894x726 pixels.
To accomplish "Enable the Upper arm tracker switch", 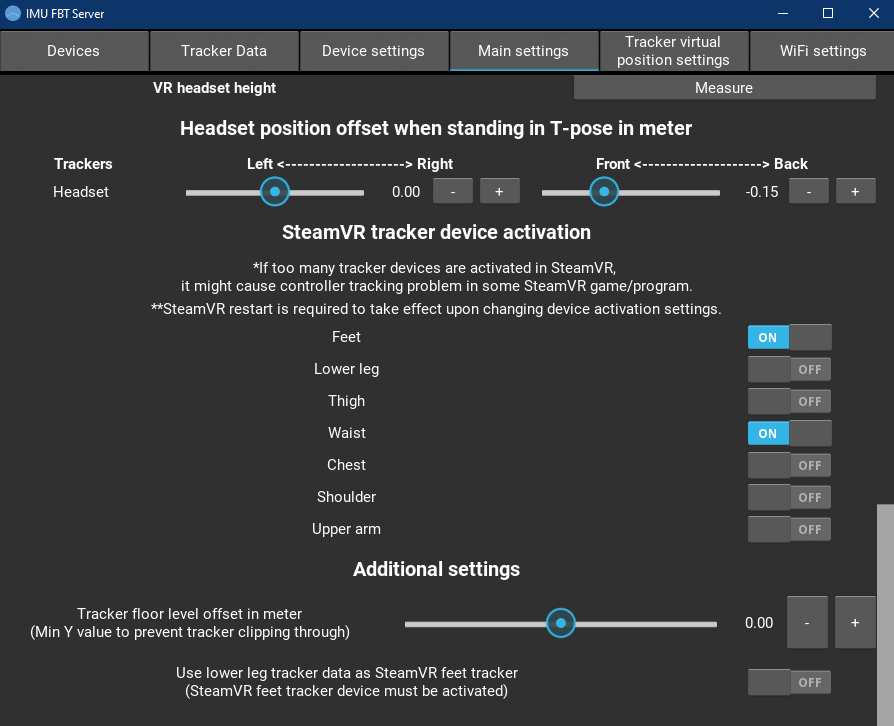I will pos(790,529).
